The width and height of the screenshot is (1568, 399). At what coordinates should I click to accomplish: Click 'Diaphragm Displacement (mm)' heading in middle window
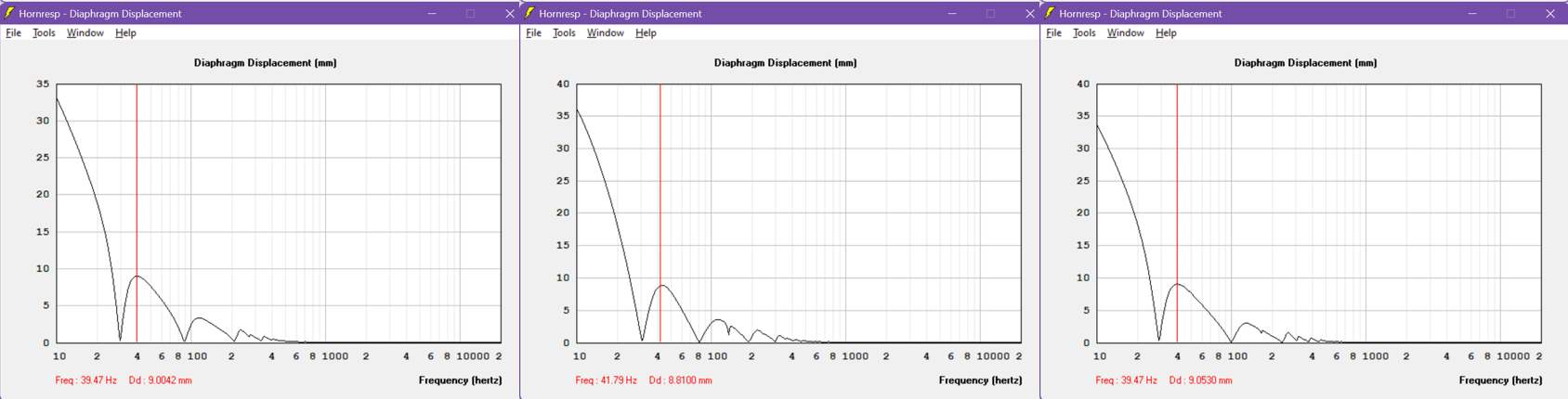coord(786,63)
